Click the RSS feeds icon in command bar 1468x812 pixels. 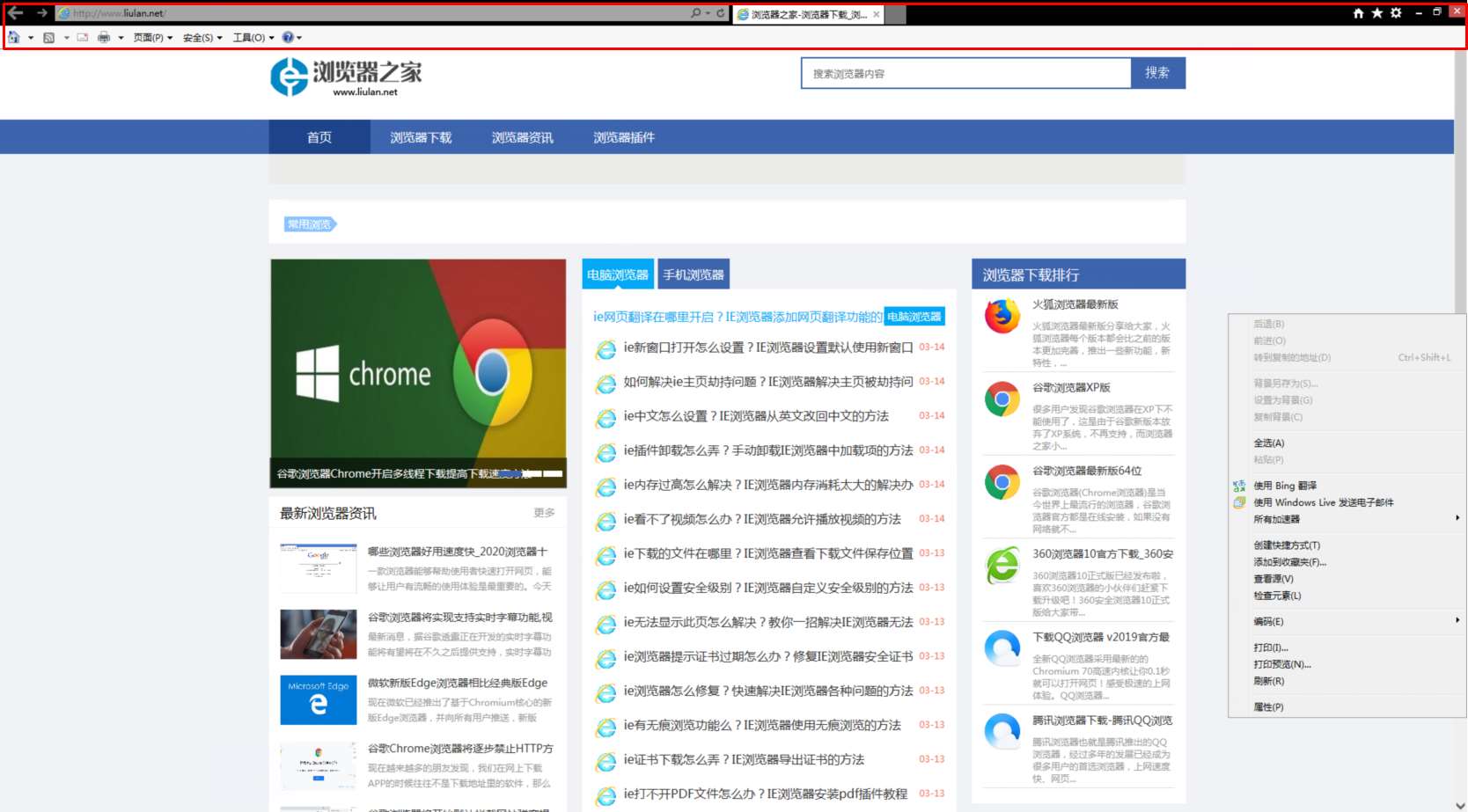tap(49, 38)
